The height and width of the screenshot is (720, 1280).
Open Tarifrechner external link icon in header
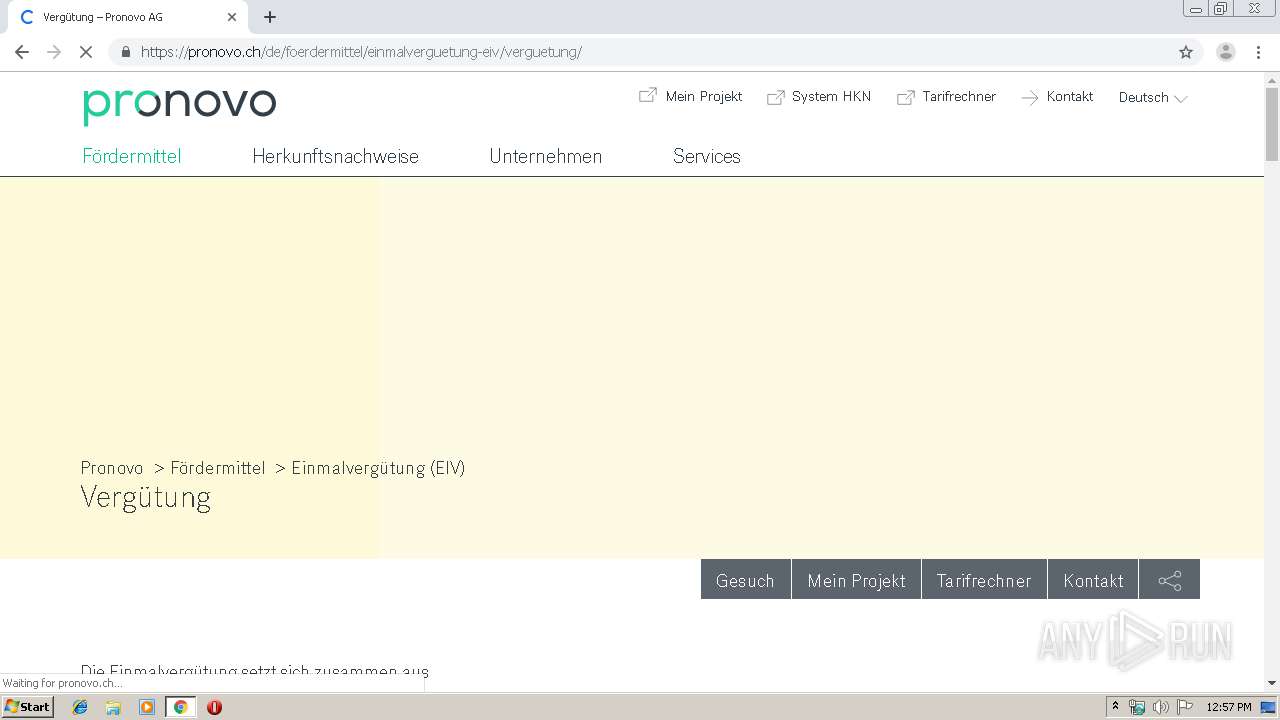[x=905, y=97]
